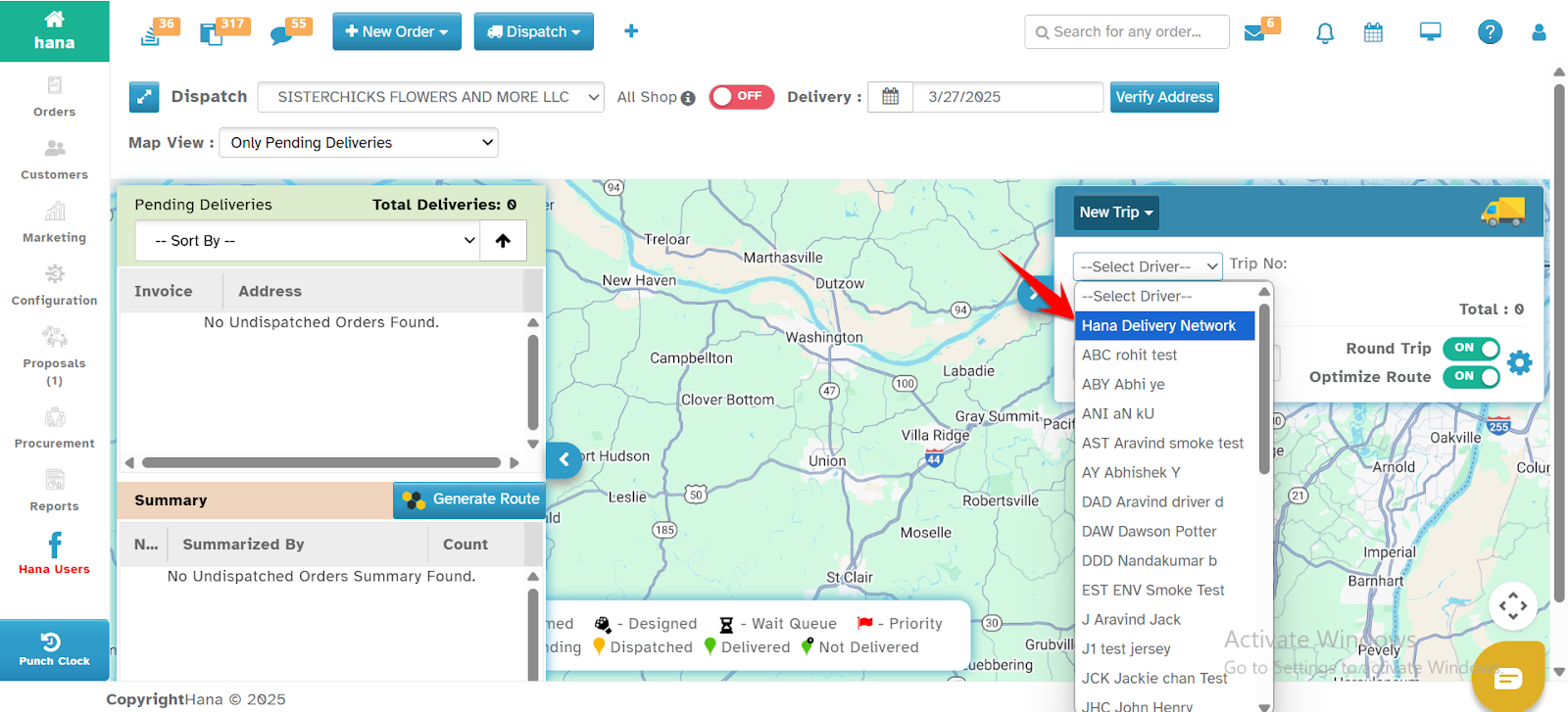The height and width of the screenshot is (712, 1568).
Task: Click the driver list scrollbar
Action: 1264,390
